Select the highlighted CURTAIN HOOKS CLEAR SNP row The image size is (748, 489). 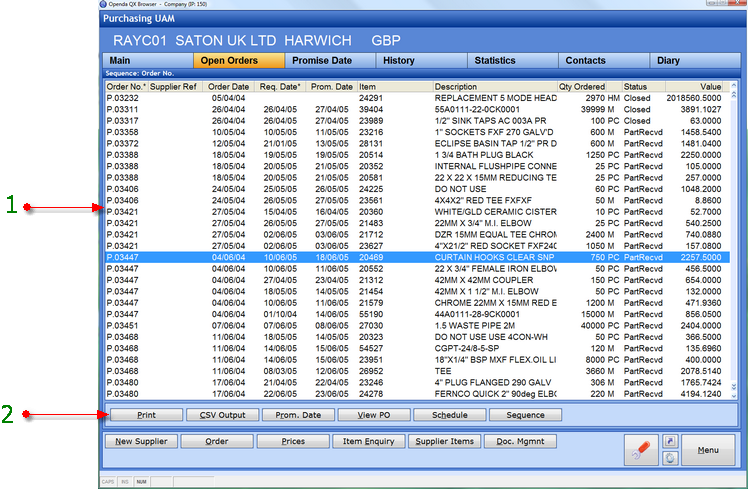[417, 257]
